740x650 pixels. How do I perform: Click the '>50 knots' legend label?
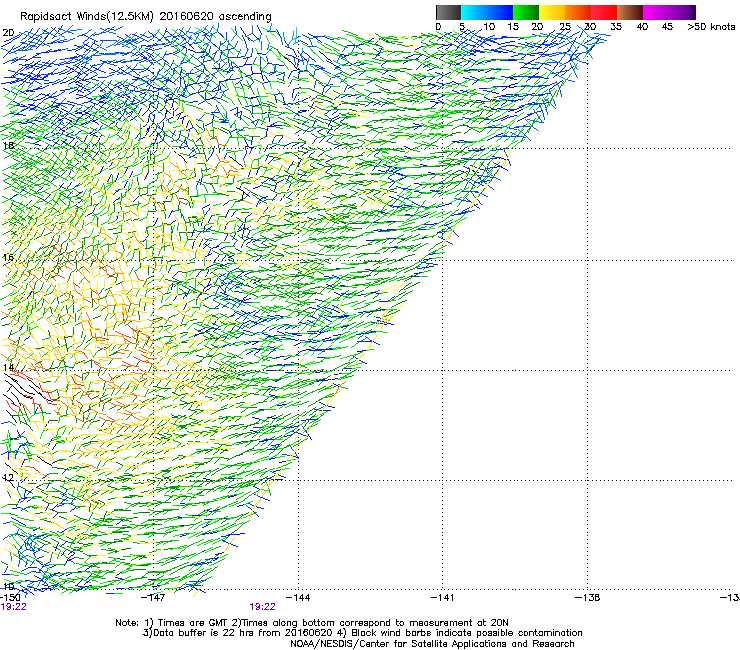click(x=711, y=27)
